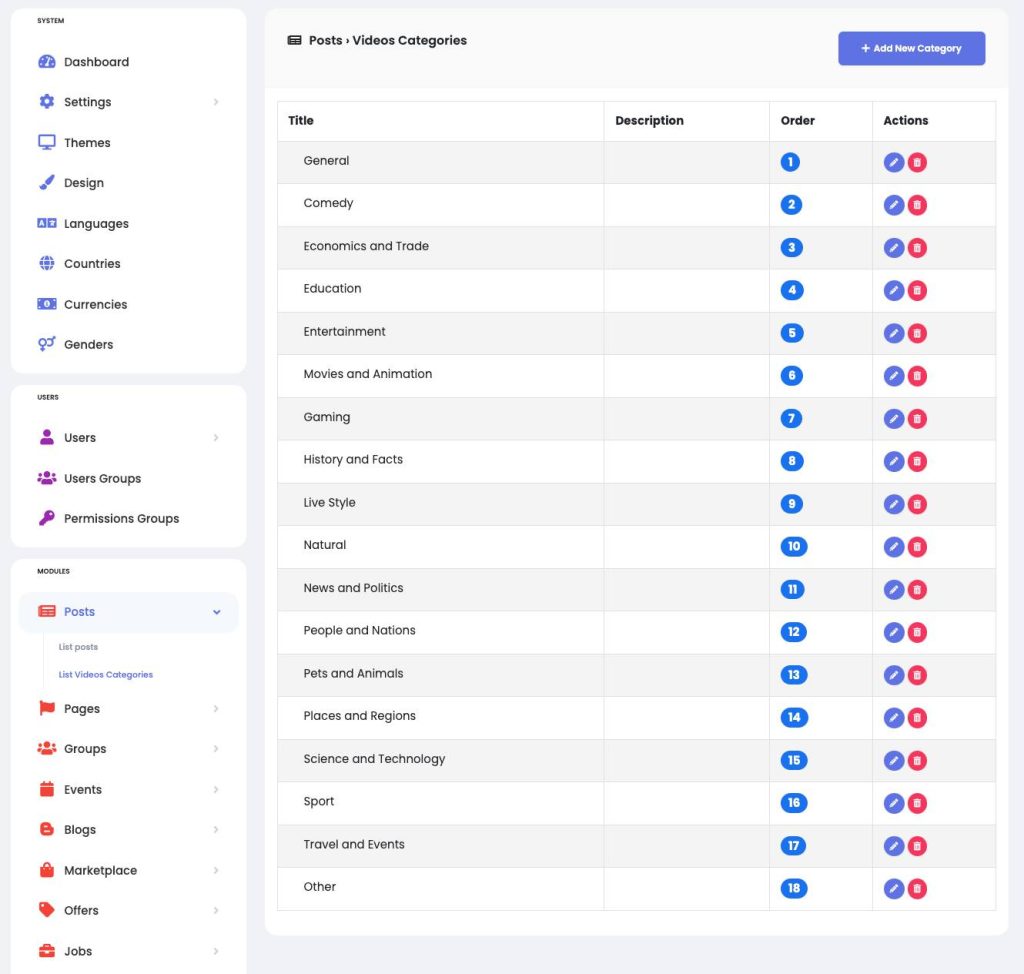Screen dimensions: 1024x974
Task: Click the Posts breadcrumb link
Action: [x=325, y=41]
